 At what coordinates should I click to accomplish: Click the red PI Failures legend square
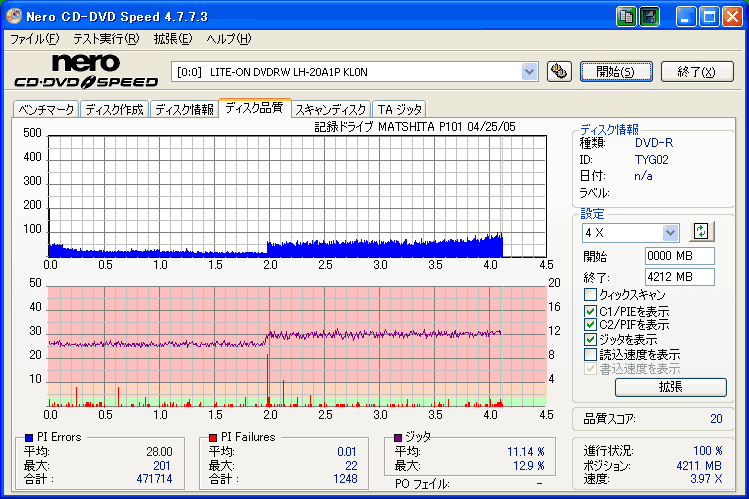tap(213, 437)
